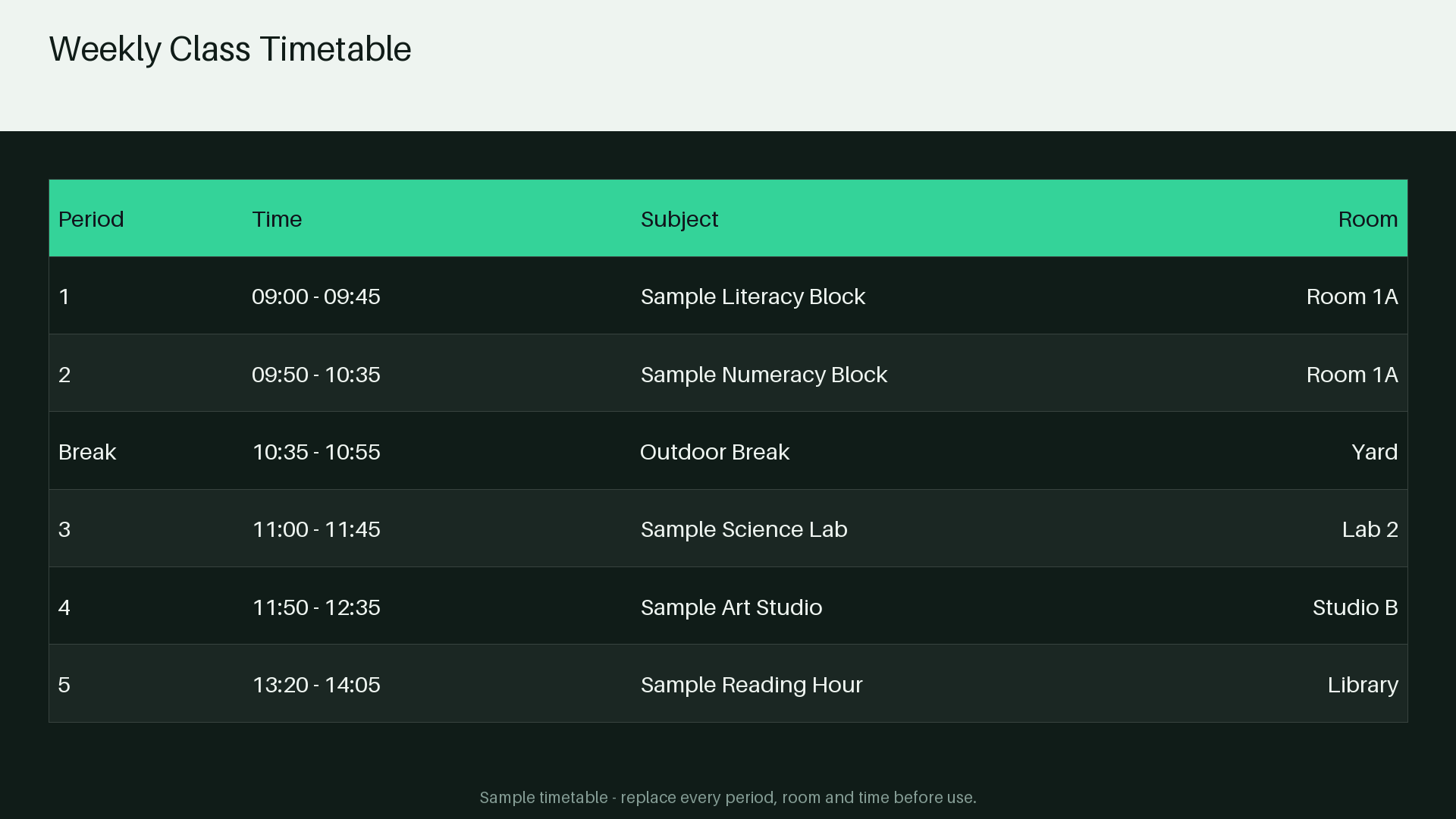Viewport: 1456px width, 819px height.
Task: Select the Outdoor Break subject cell
Action: 715,452
